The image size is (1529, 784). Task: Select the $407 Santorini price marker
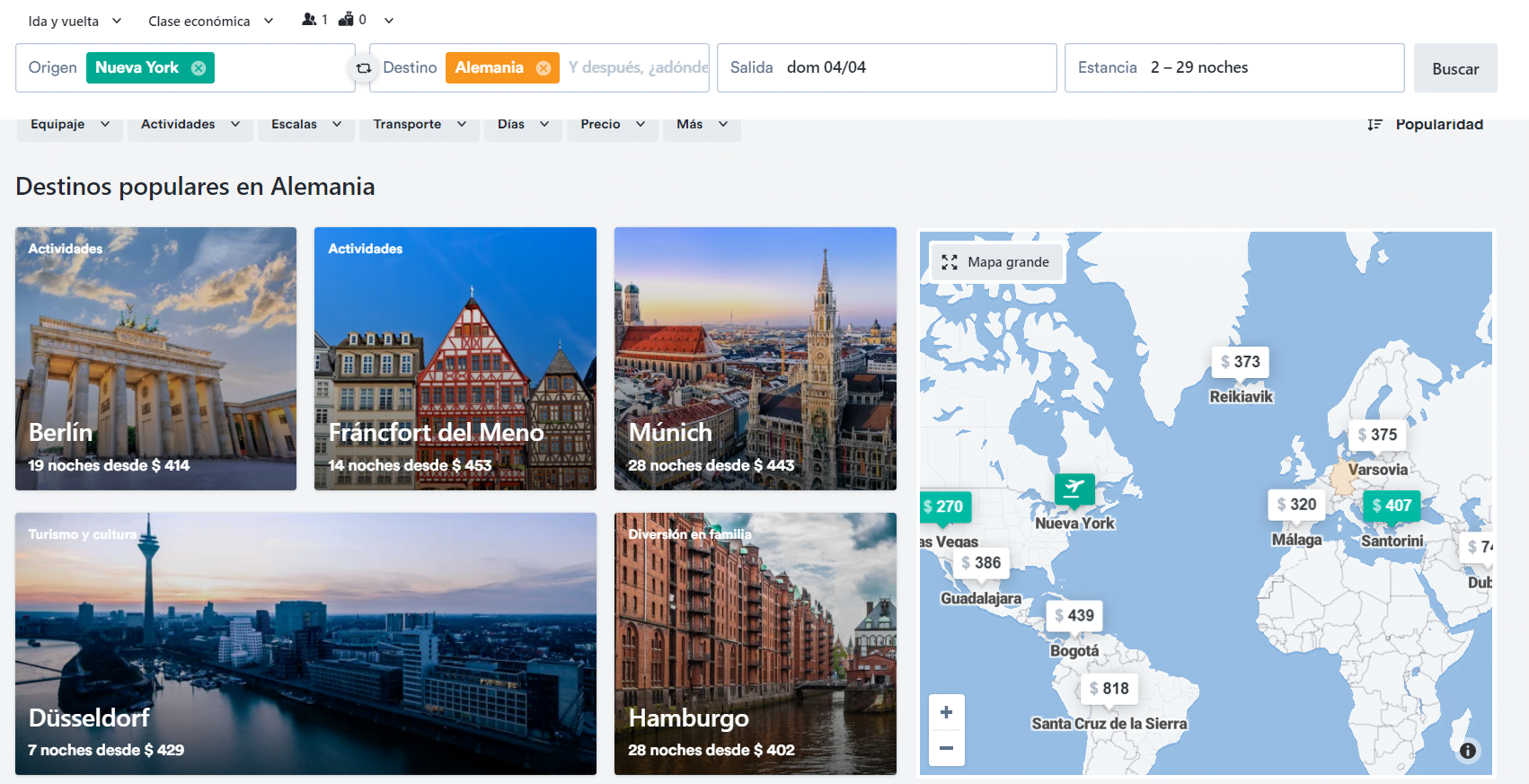coord(1392,506)
